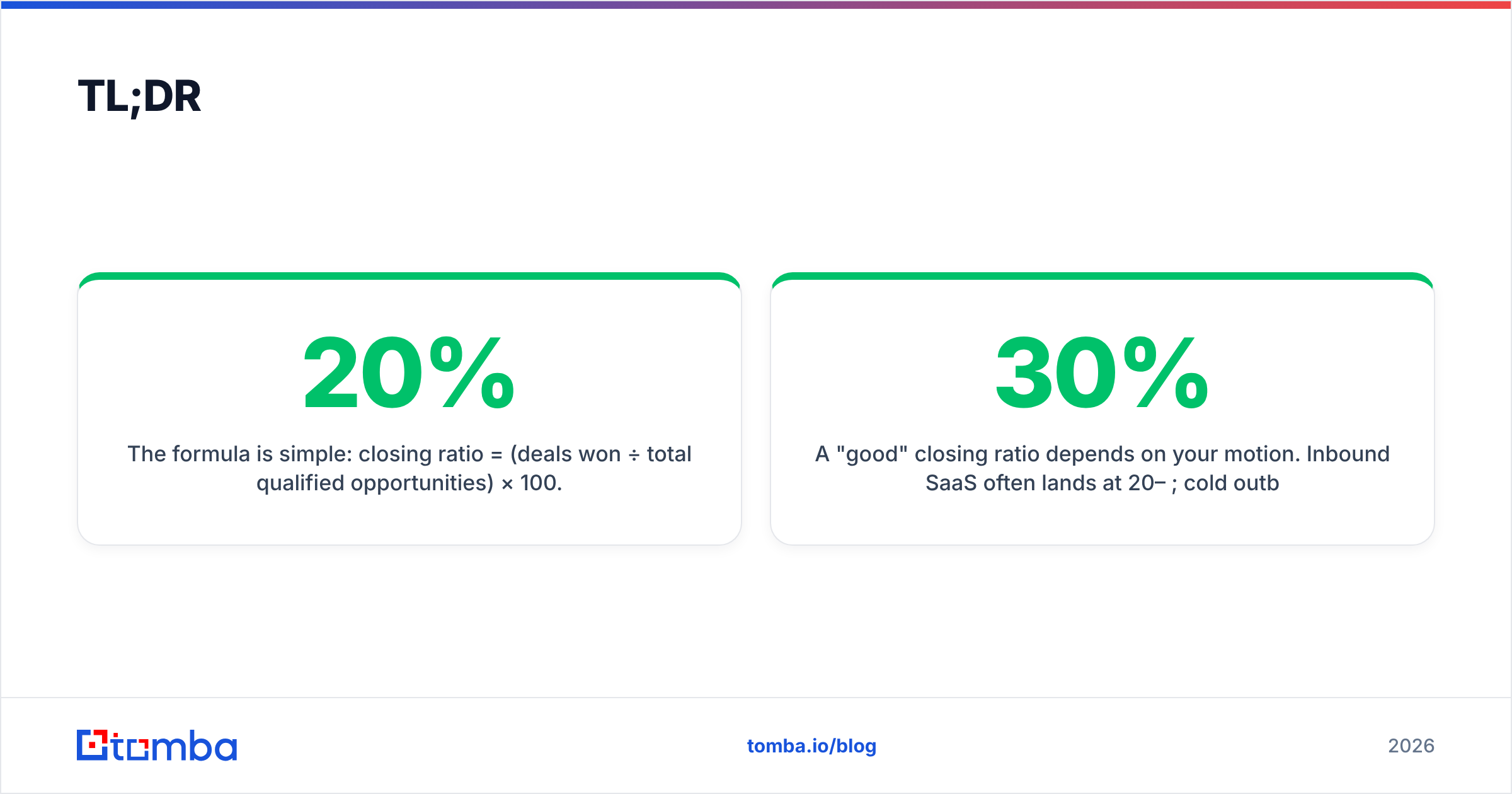
Task: Click the gradient stripe at page top
Action: click(756, 4)
